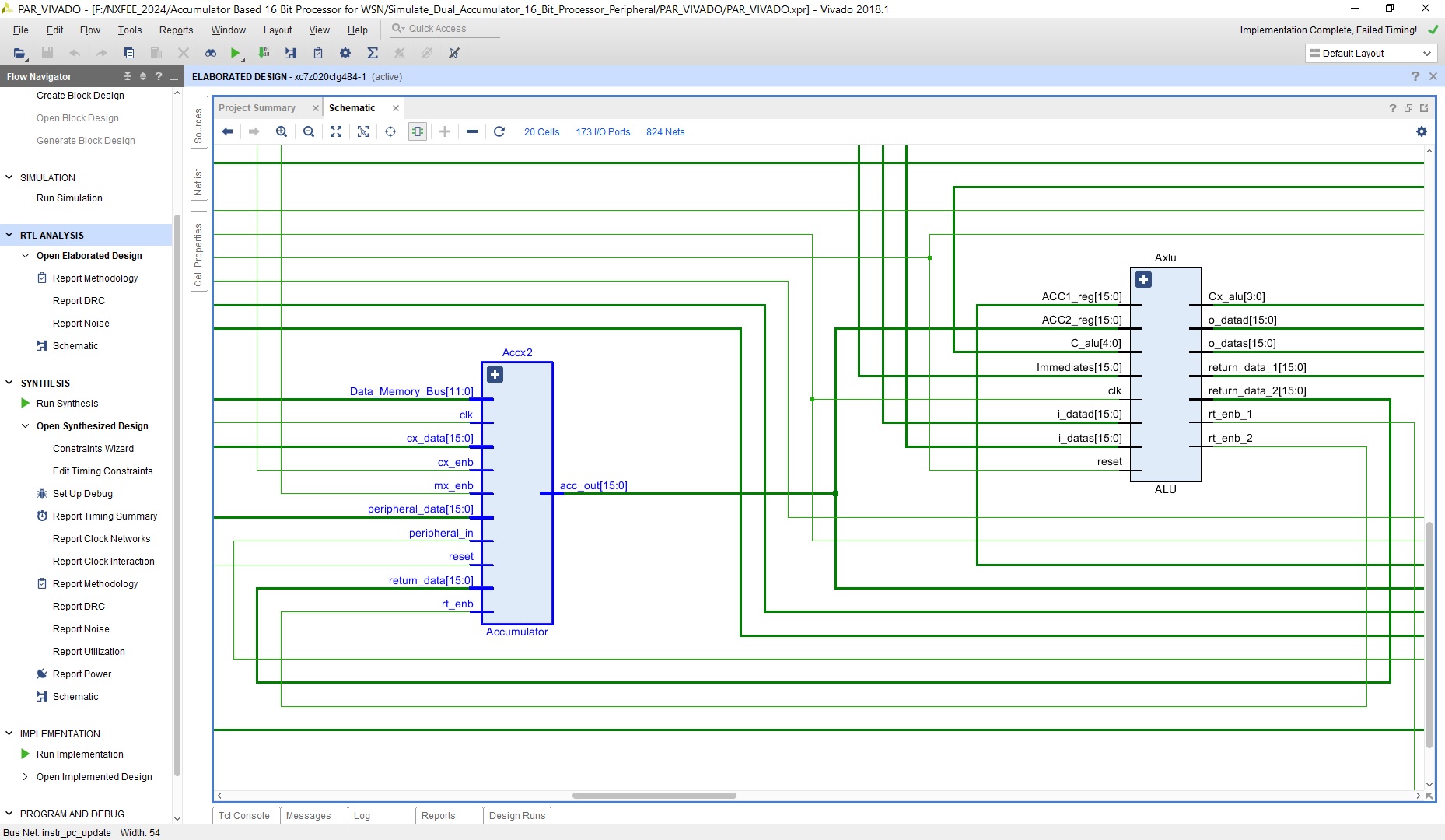Open schematic settings gear on right
This screenshot has height=840, width=1445.
(1422, 131)
